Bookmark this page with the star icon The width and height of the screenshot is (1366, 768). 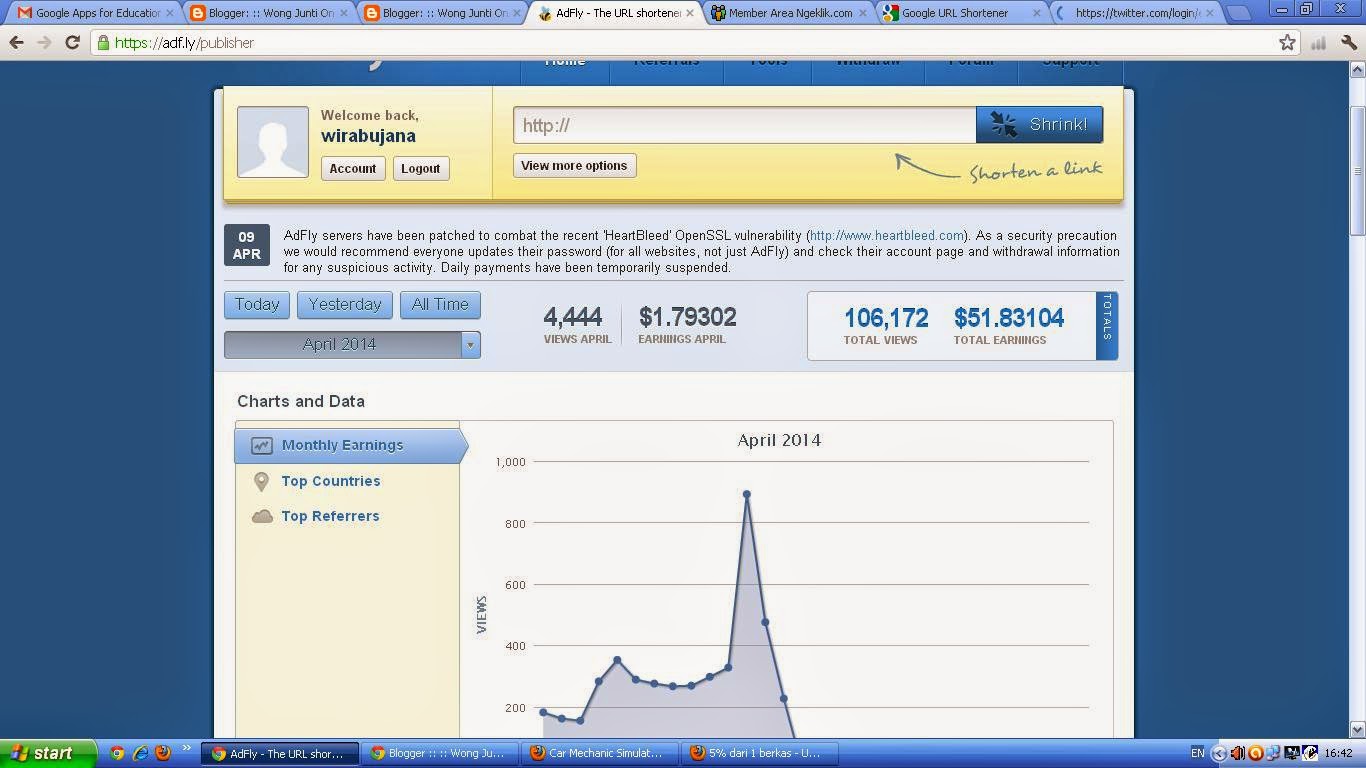1287,42
